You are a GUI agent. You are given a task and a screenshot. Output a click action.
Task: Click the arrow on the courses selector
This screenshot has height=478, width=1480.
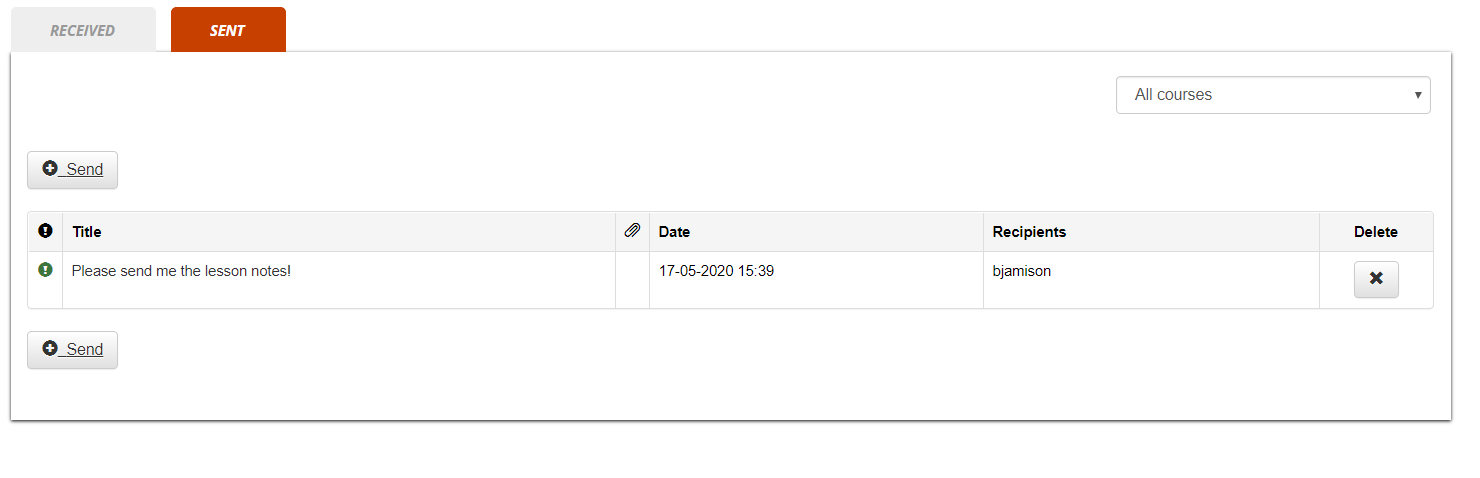click(1418, 95)
